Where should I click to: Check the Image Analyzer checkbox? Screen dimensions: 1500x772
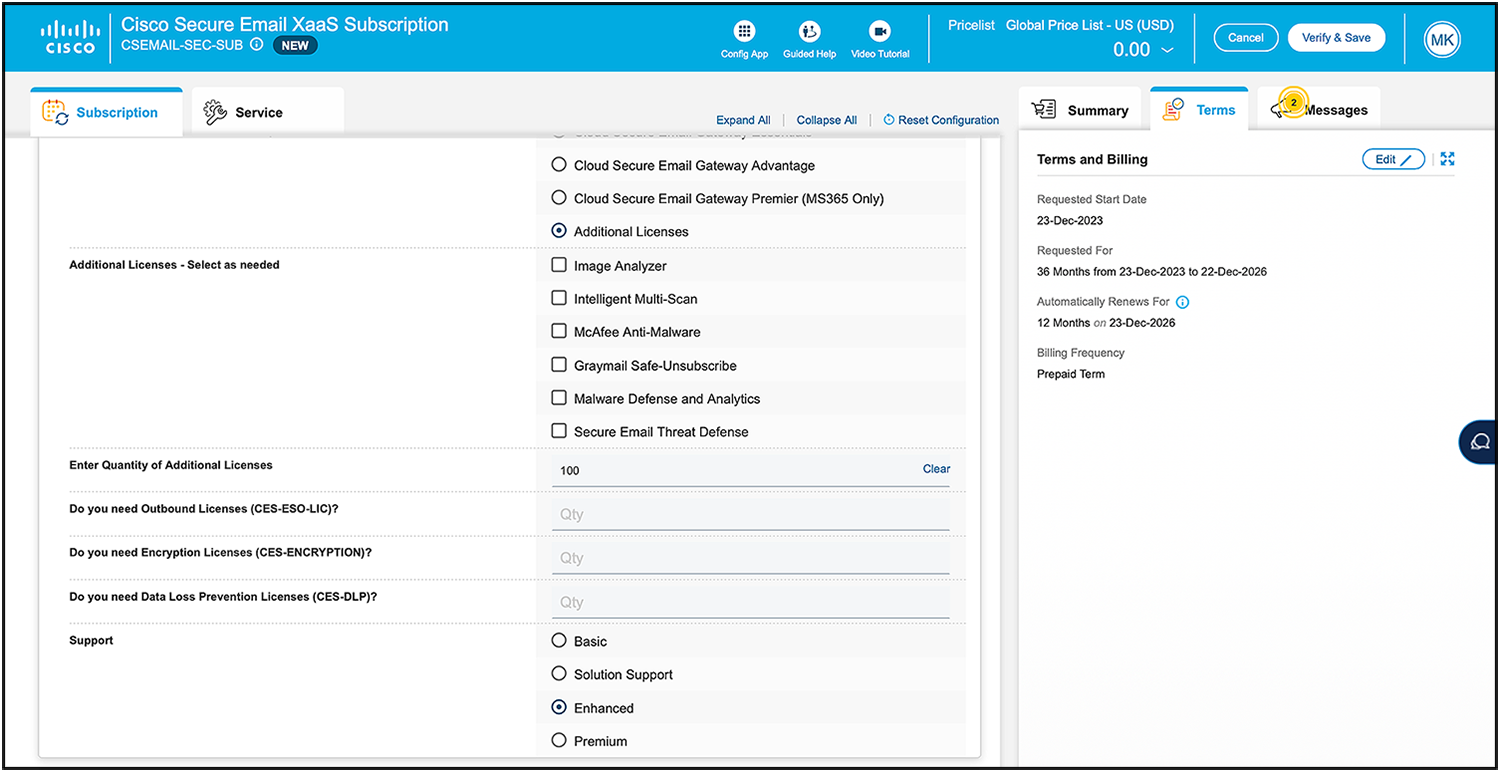pos(558,265)
